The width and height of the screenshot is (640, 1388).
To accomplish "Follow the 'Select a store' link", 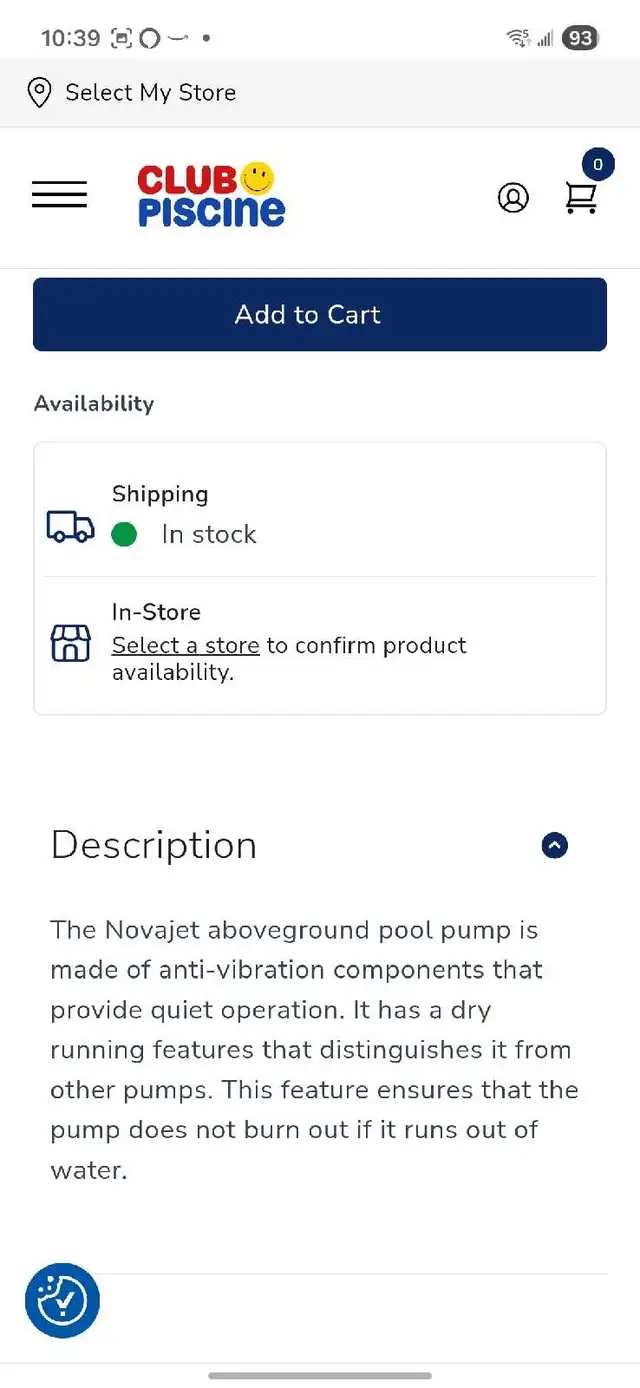I will click(185, 646).
